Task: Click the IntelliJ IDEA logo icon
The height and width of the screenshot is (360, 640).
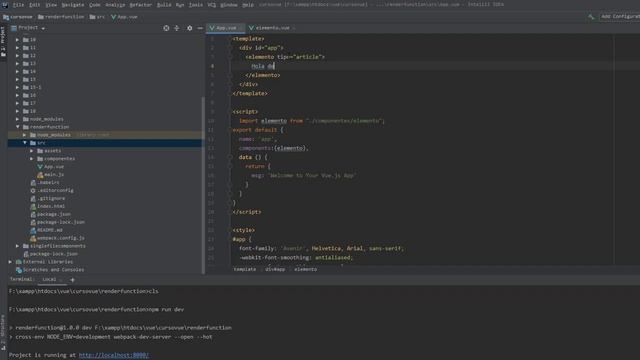Action: pos(5,5)
